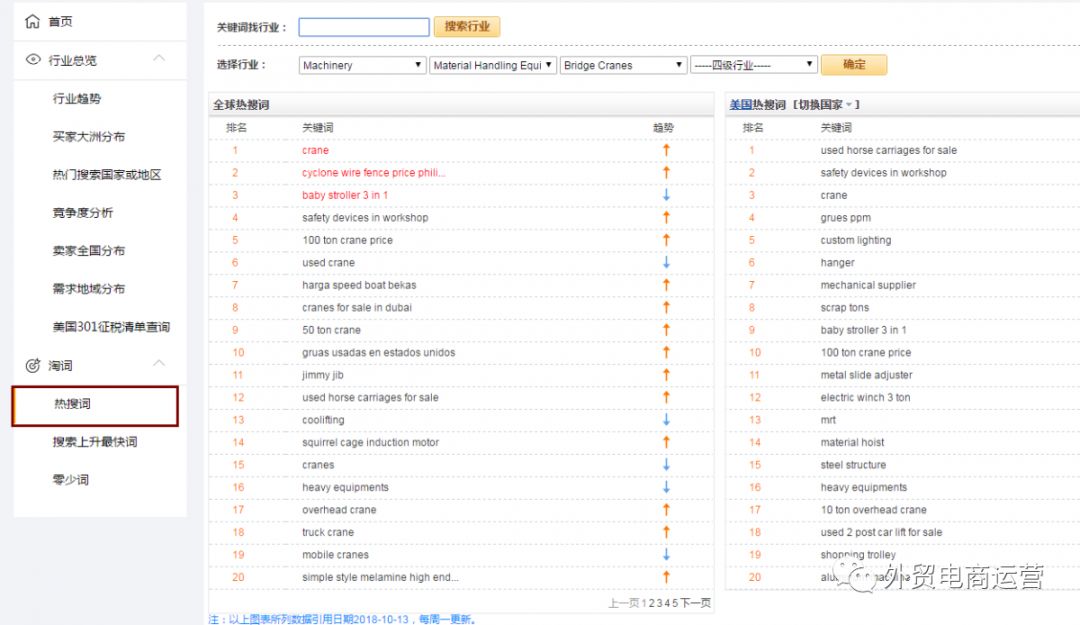Open the Material Handling Equi dropdown
This screenshot has width=1080, height=625.
coord(493,65)
